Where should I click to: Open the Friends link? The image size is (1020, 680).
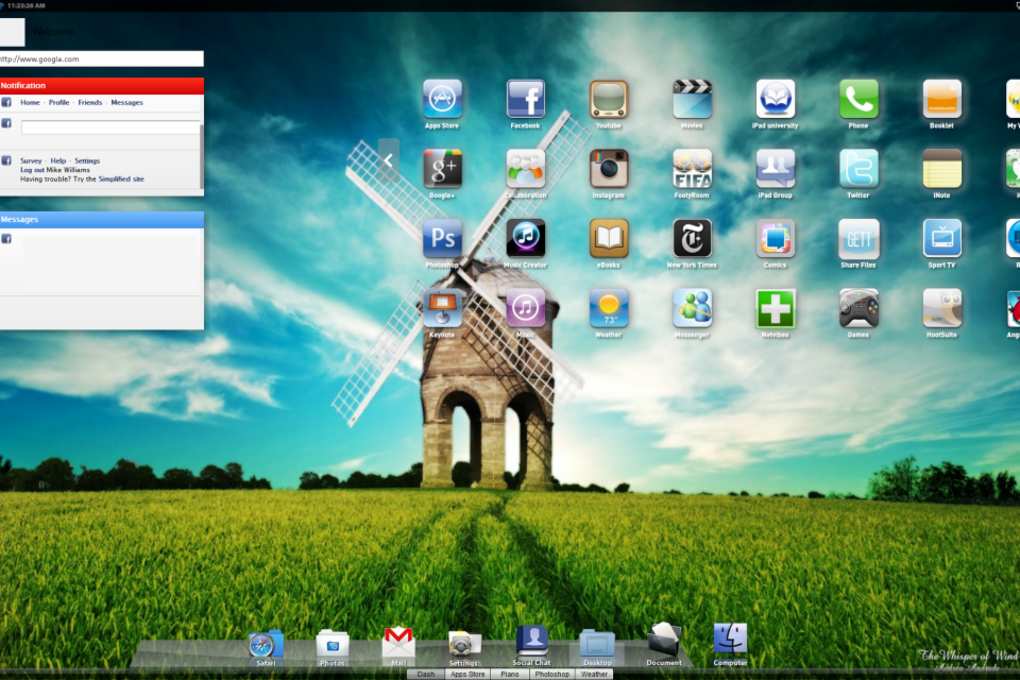point(90,102)
